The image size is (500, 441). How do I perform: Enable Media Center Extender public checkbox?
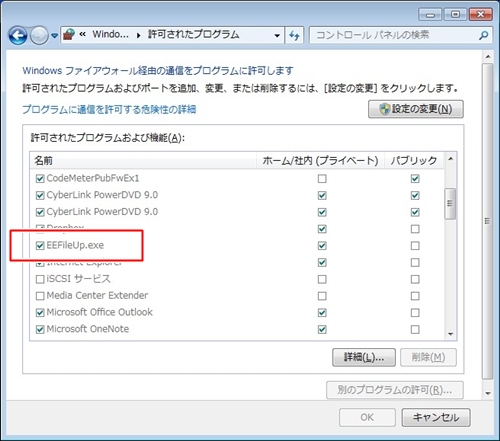click(x=415, y=296)
